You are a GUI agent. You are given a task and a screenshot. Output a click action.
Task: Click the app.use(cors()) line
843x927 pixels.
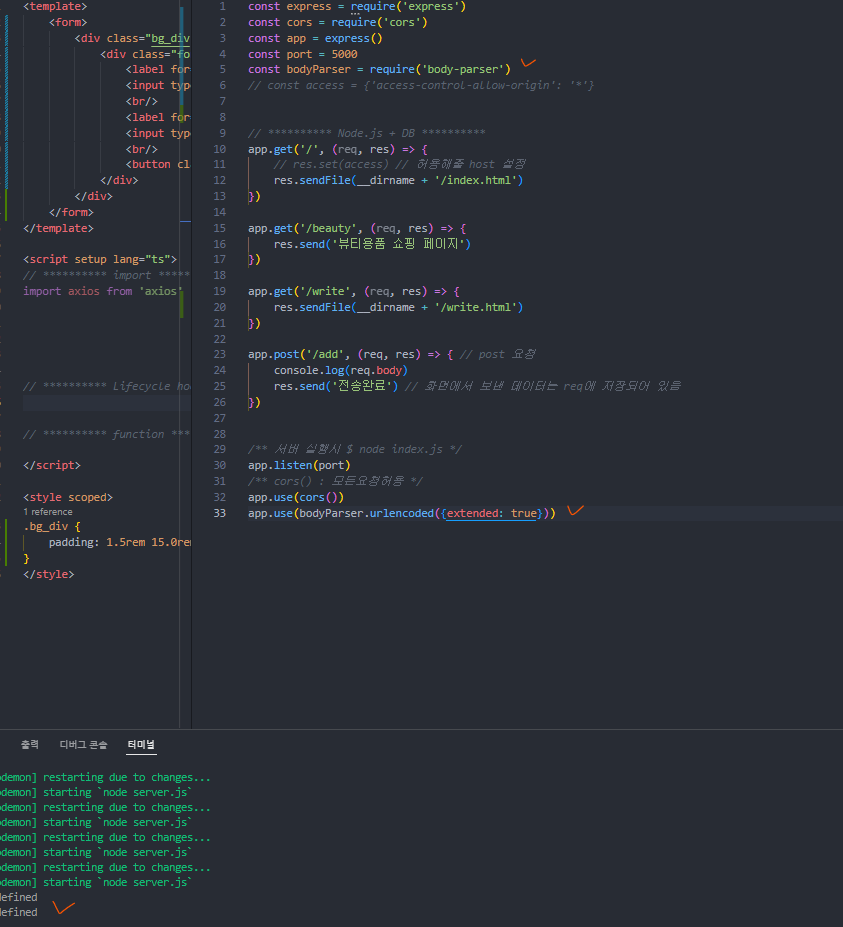pyautogui.click(x=296, y=498)
